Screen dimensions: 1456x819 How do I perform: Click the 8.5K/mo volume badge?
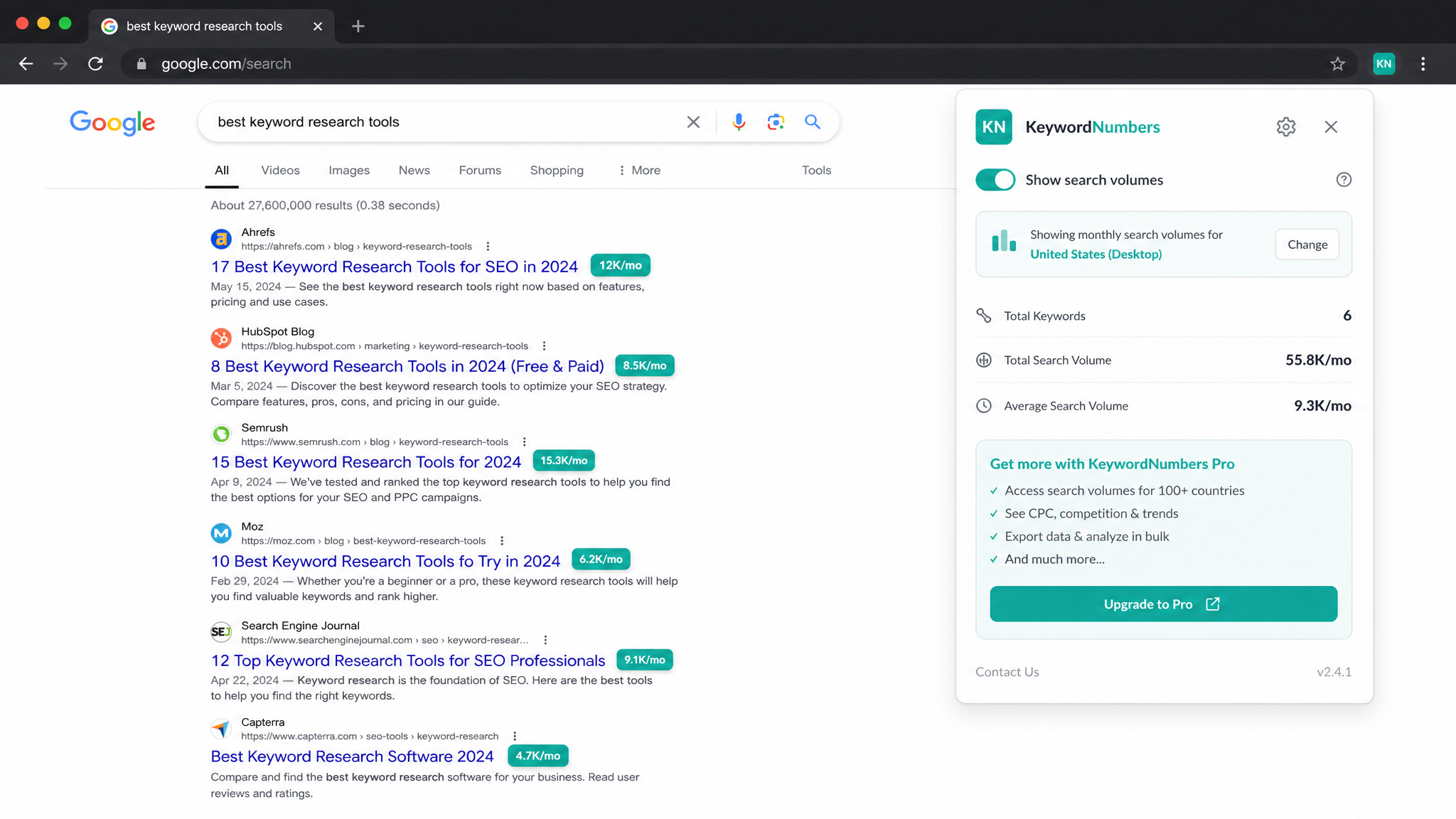(644, 365)
